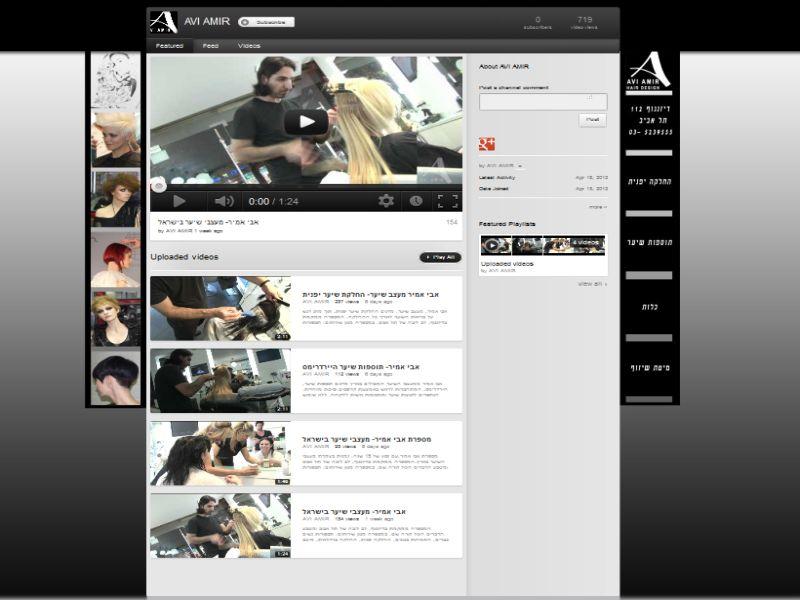
Task: Click the curly auburn hairstyle photo in left banner
Action: [x=115, y=199]
